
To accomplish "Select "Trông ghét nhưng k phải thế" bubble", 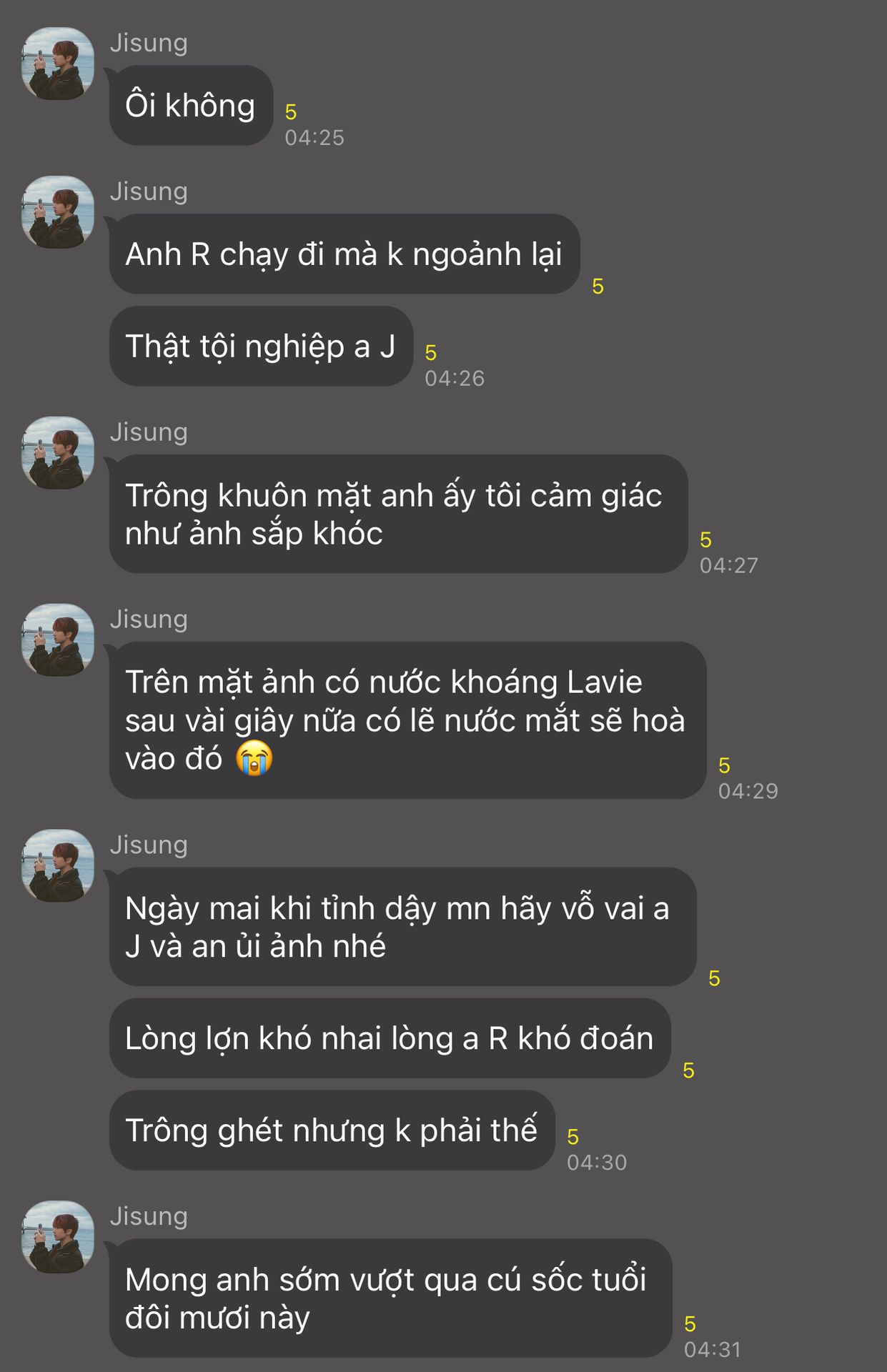I will (332, 1130).
